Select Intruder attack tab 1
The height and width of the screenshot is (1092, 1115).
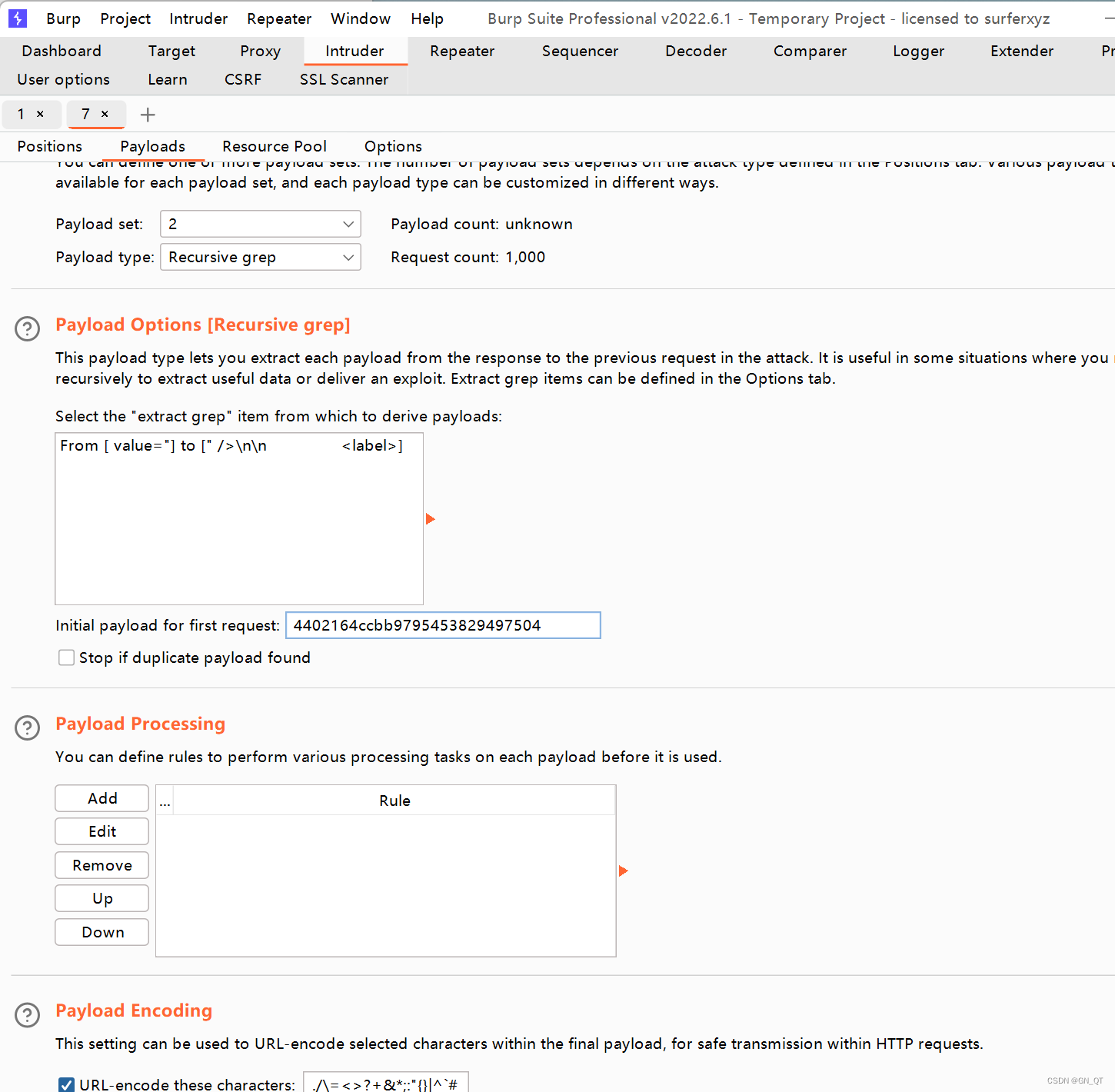21,114
